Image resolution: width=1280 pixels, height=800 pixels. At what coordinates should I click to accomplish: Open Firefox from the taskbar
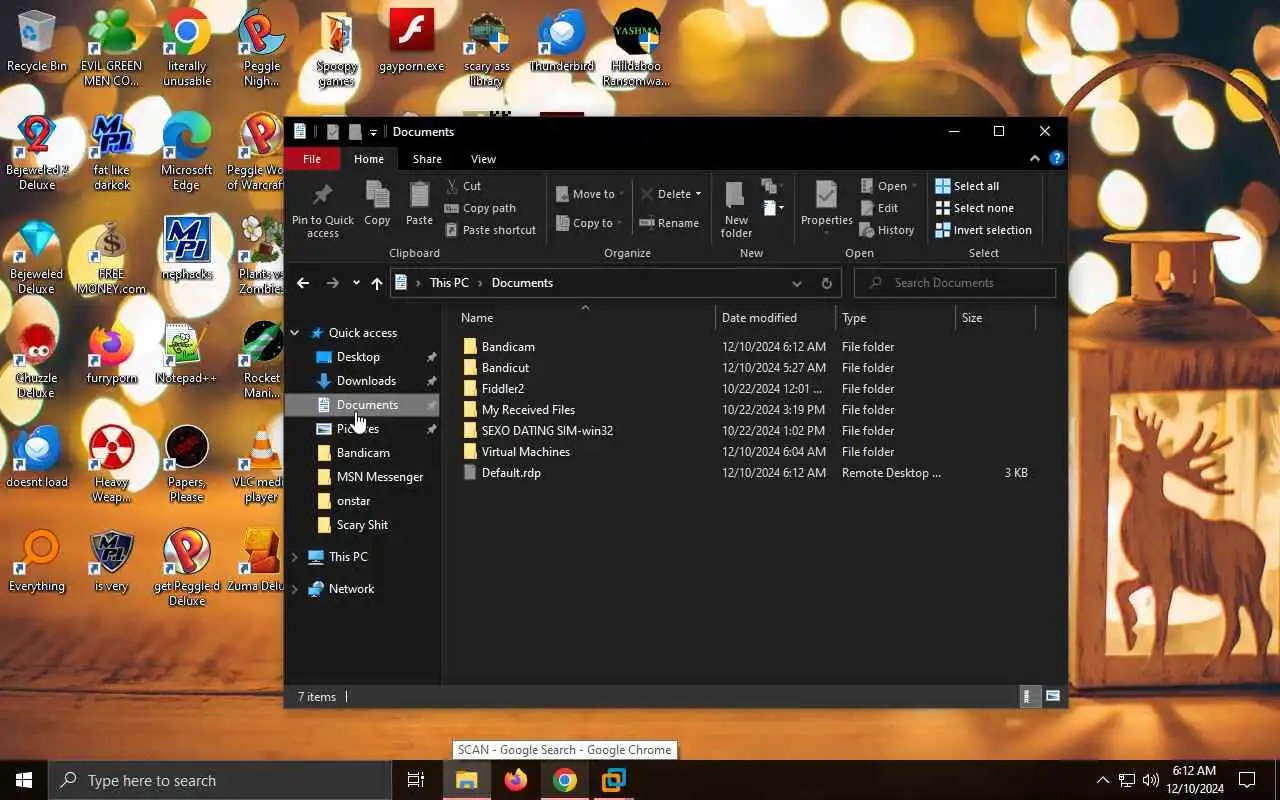[516, 780]
